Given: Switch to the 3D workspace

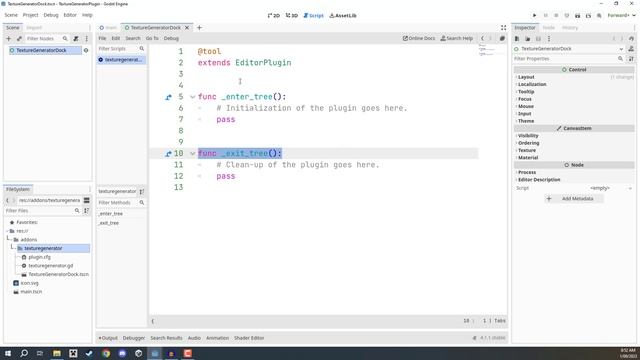Looking at the screenshot, I should pyautogui.click(x=291, y=16).
